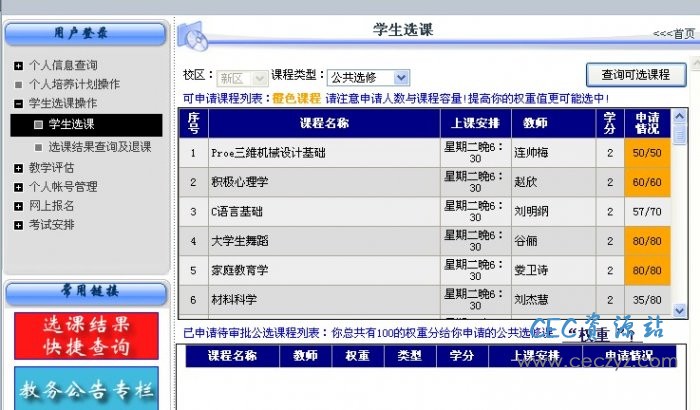Click the 57/70 application status cell
The height and width of the screenshot is (410, 700).
pos(647,212)
